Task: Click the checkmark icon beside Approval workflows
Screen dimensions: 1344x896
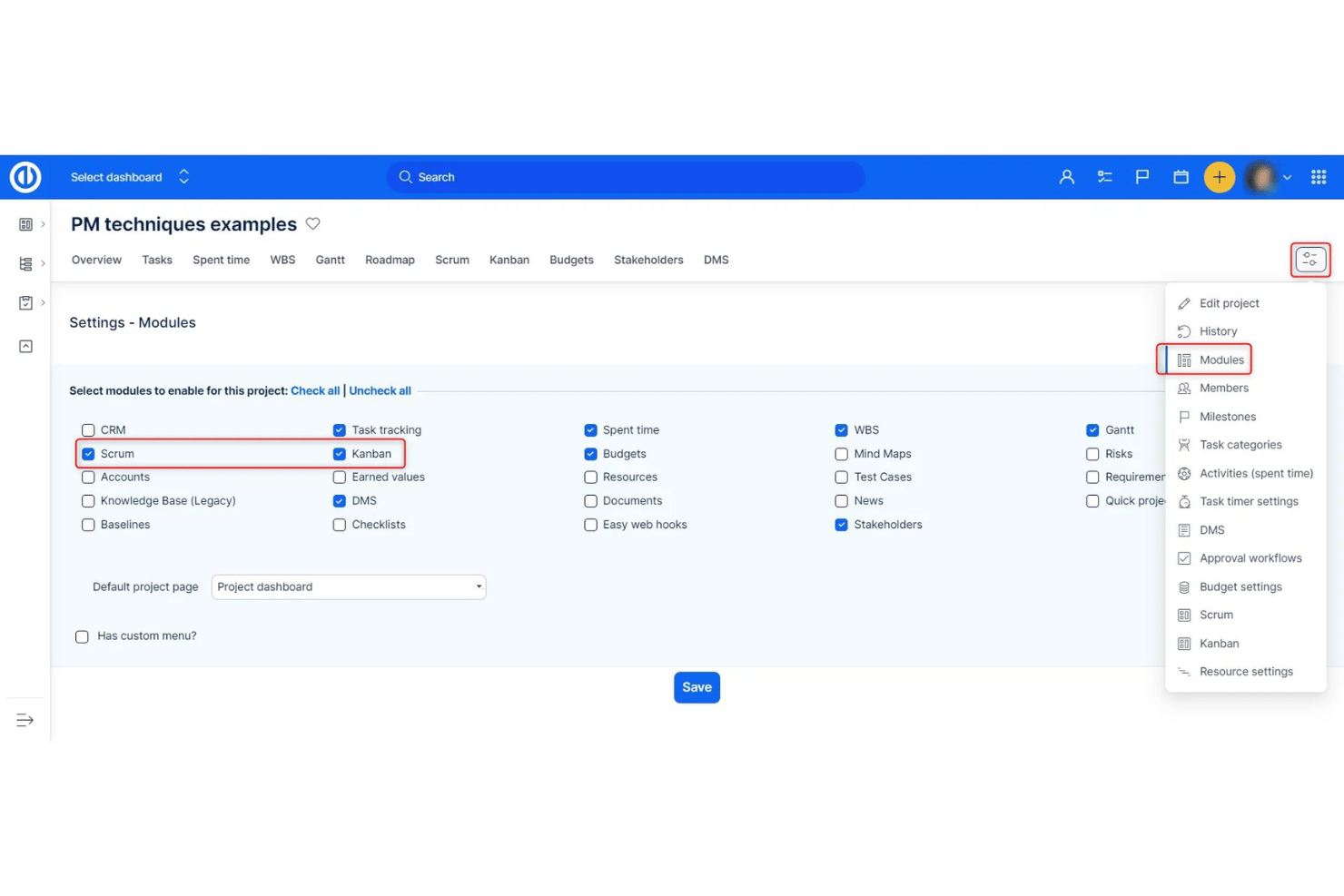Action: click(x=1184, y=558)
